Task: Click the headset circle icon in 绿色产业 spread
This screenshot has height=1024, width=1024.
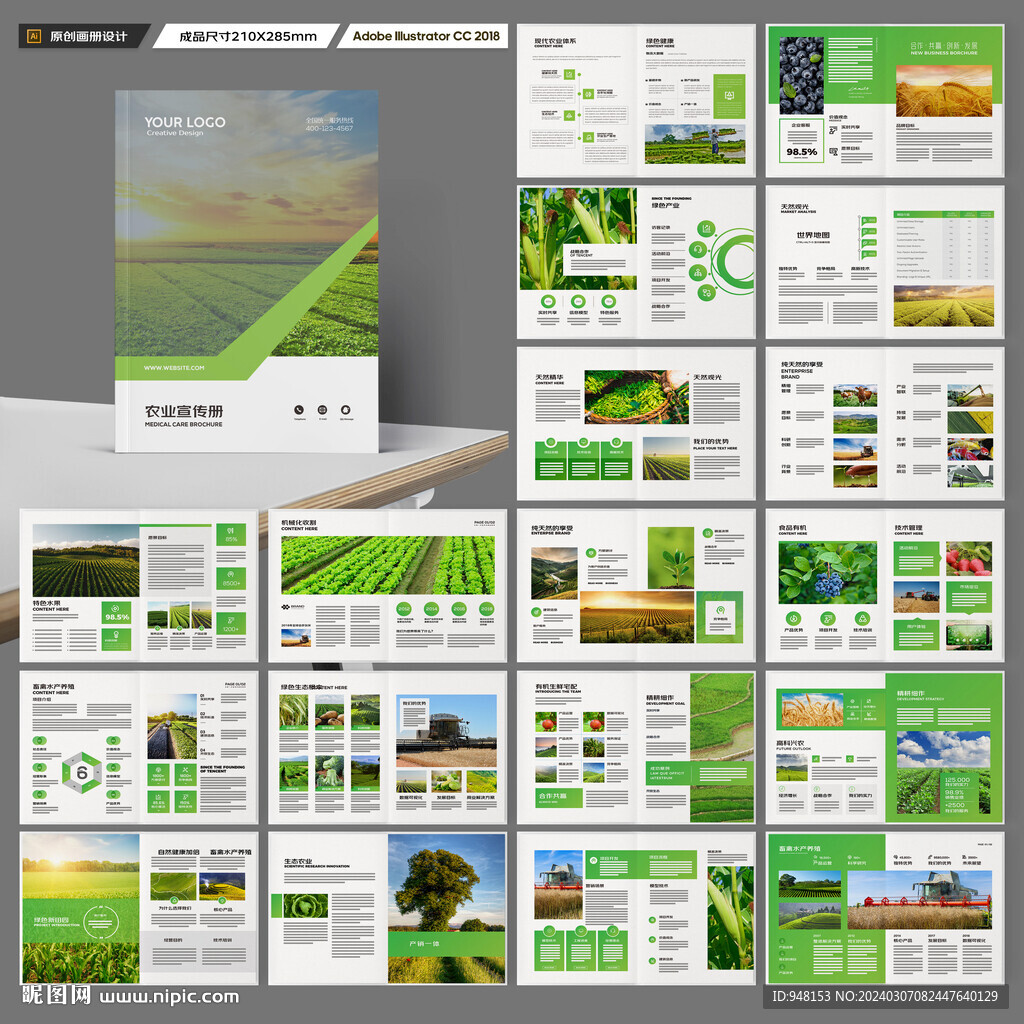Action: 697,249
